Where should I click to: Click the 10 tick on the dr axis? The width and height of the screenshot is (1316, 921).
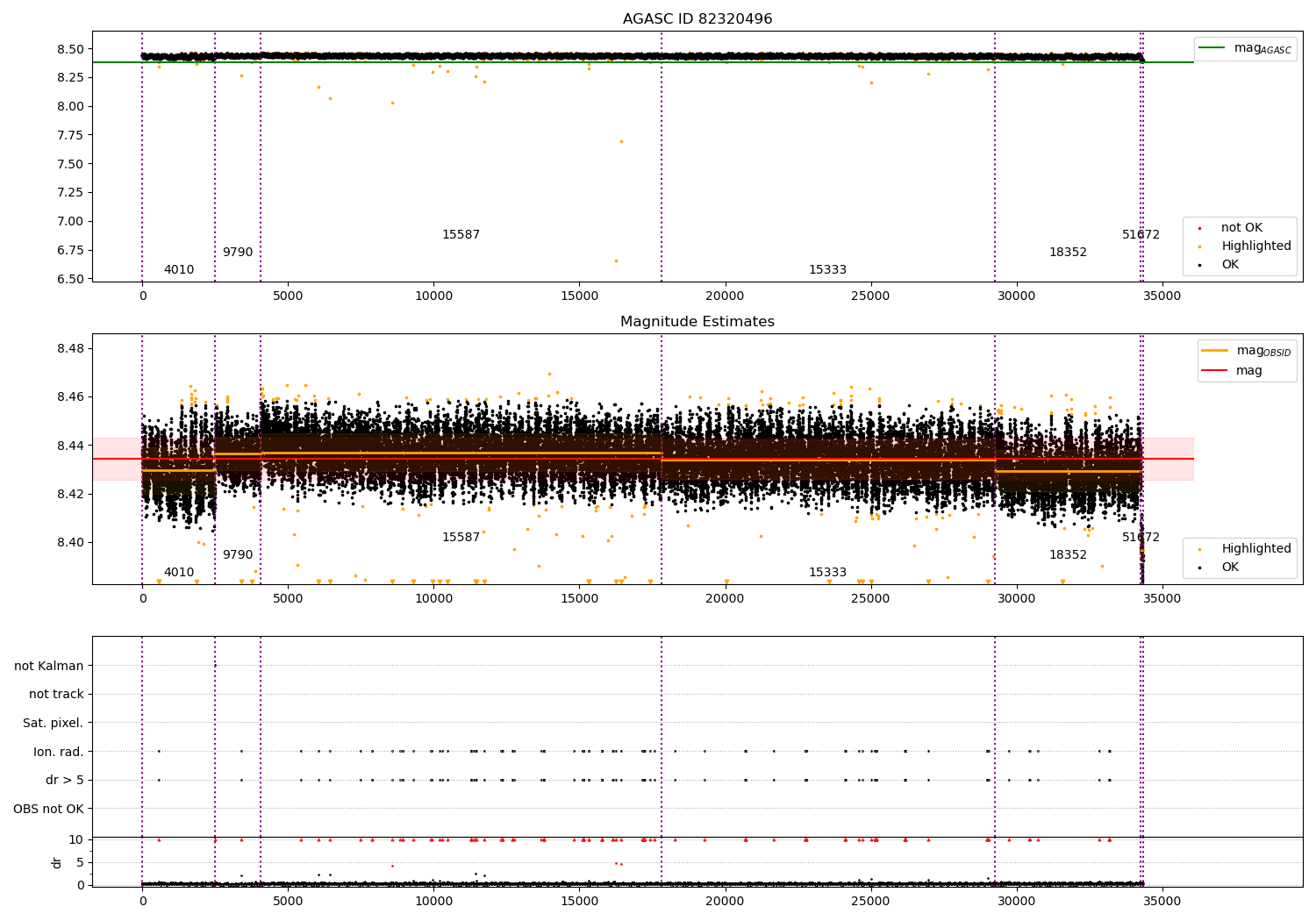click(76, 839)
